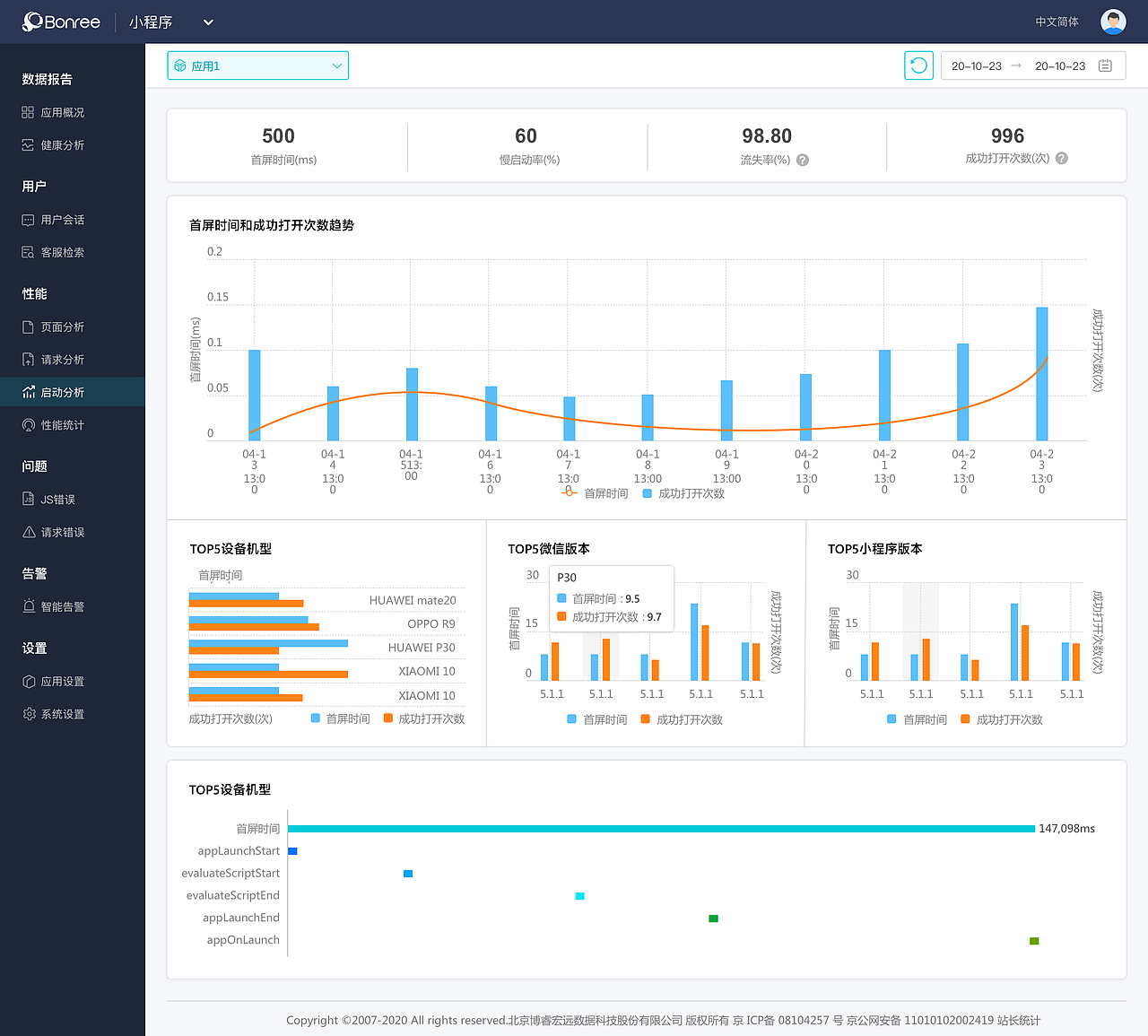1148x1036 pixels.
Task: Click the appLaunchEnd green marker
Action: point(713,918)
